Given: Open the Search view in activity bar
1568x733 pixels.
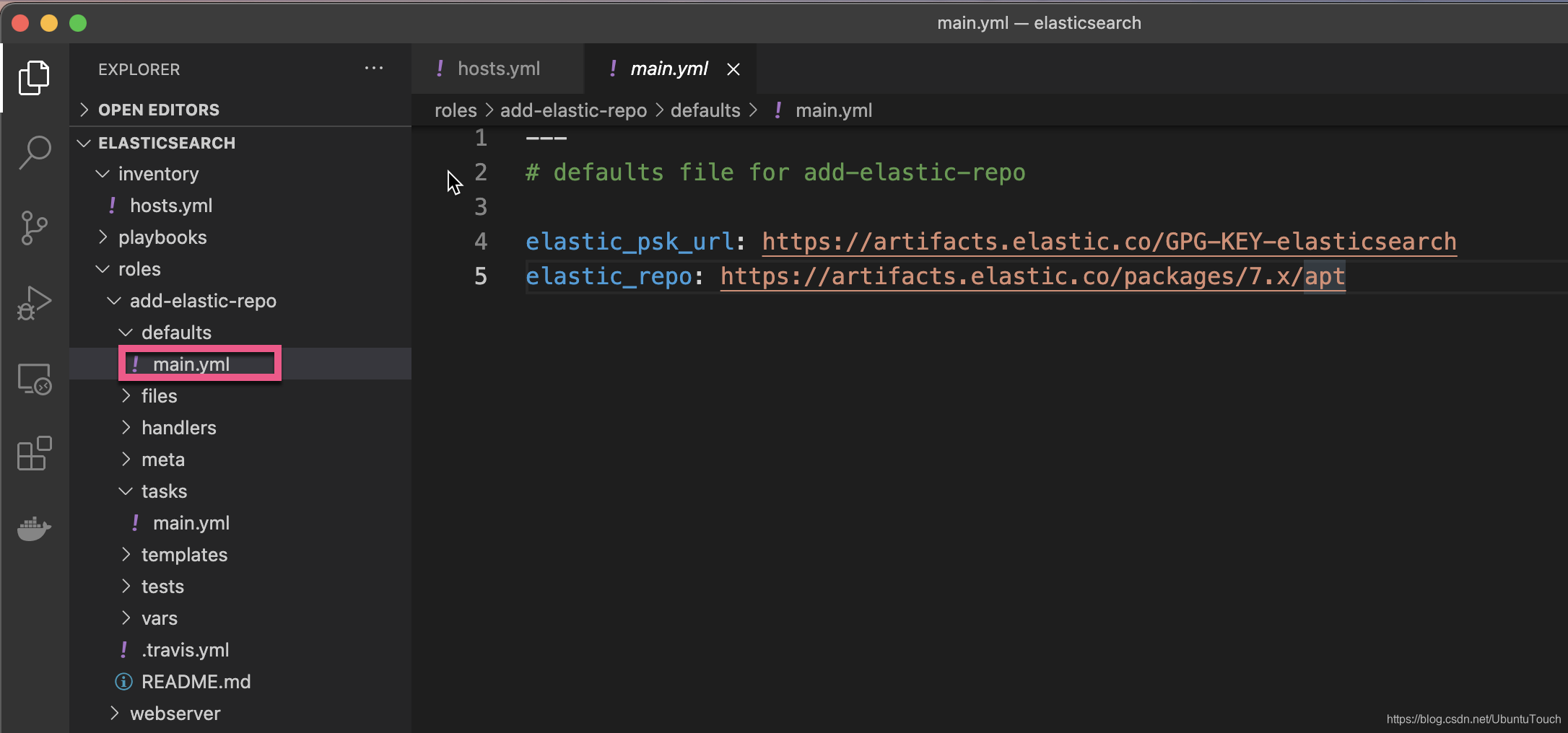Looking at the screenshot, I should [x=34, y=153].
